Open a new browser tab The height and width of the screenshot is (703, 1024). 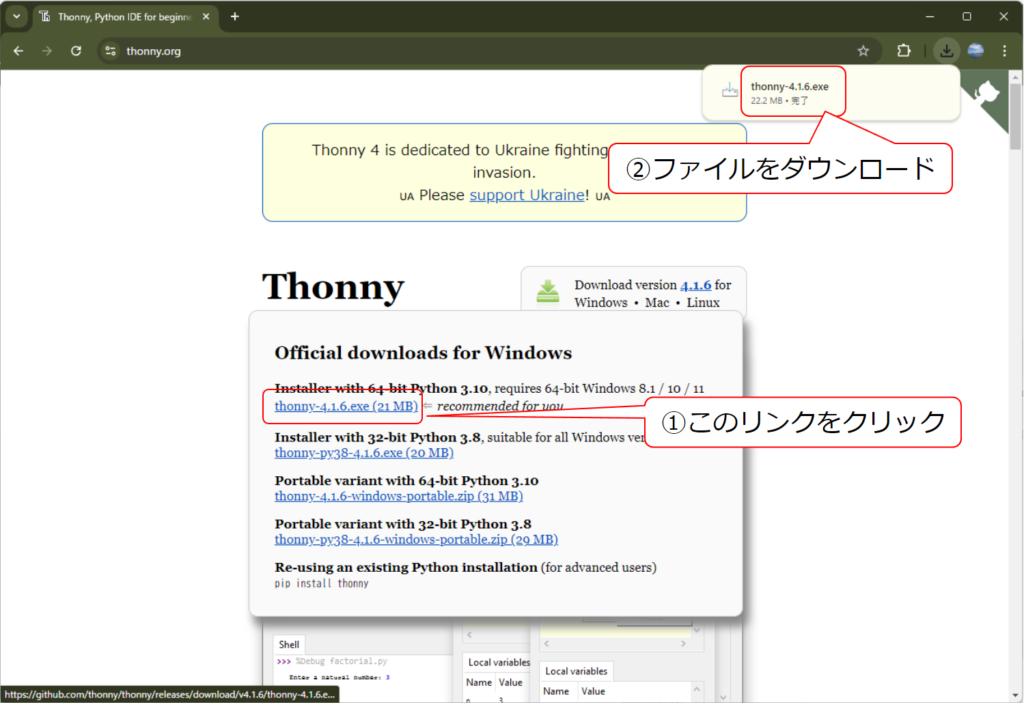point(234,16)
